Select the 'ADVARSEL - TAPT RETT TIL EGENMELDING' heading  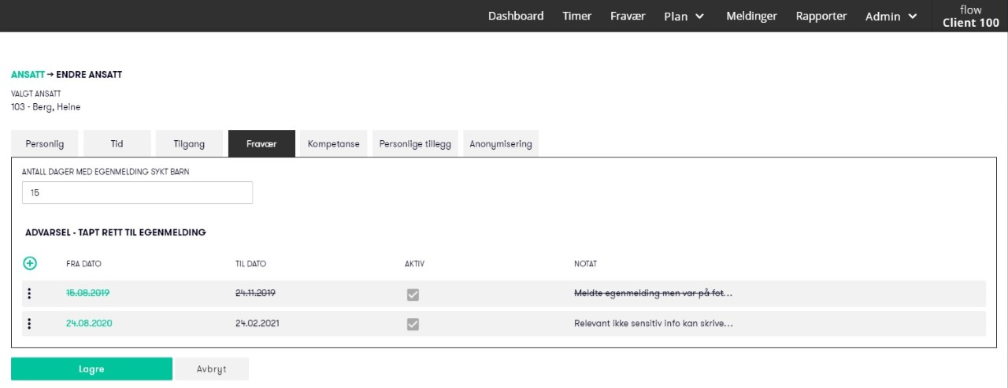click(x=116, y=233)
